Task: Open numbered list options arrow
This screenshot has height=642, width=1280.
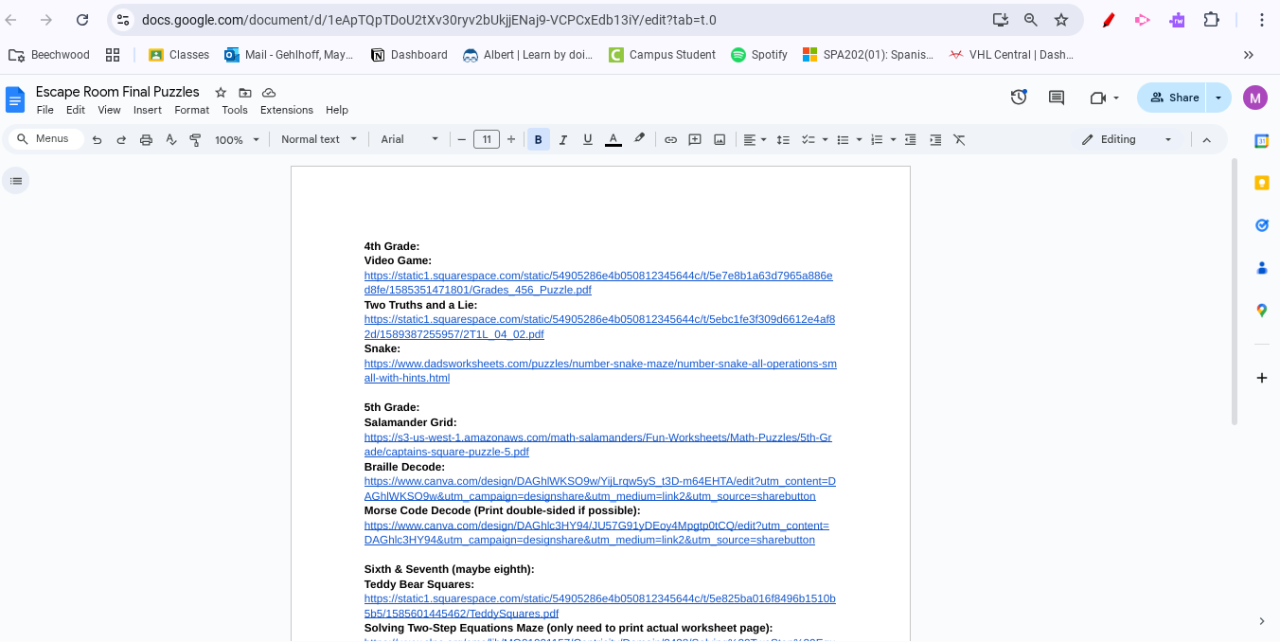Action: pos(892,140)
